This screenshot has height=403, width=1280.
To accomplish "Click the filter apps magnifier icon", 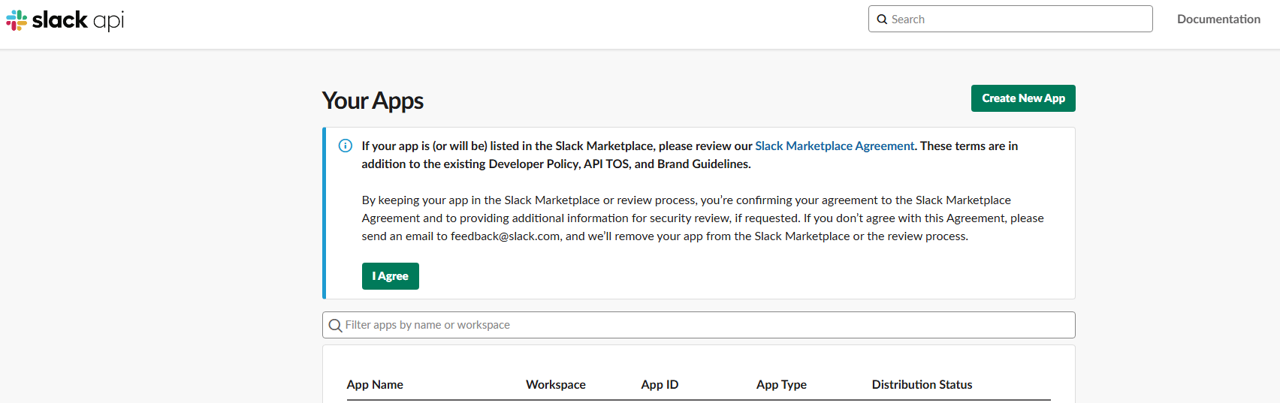I will click(335, 325).
